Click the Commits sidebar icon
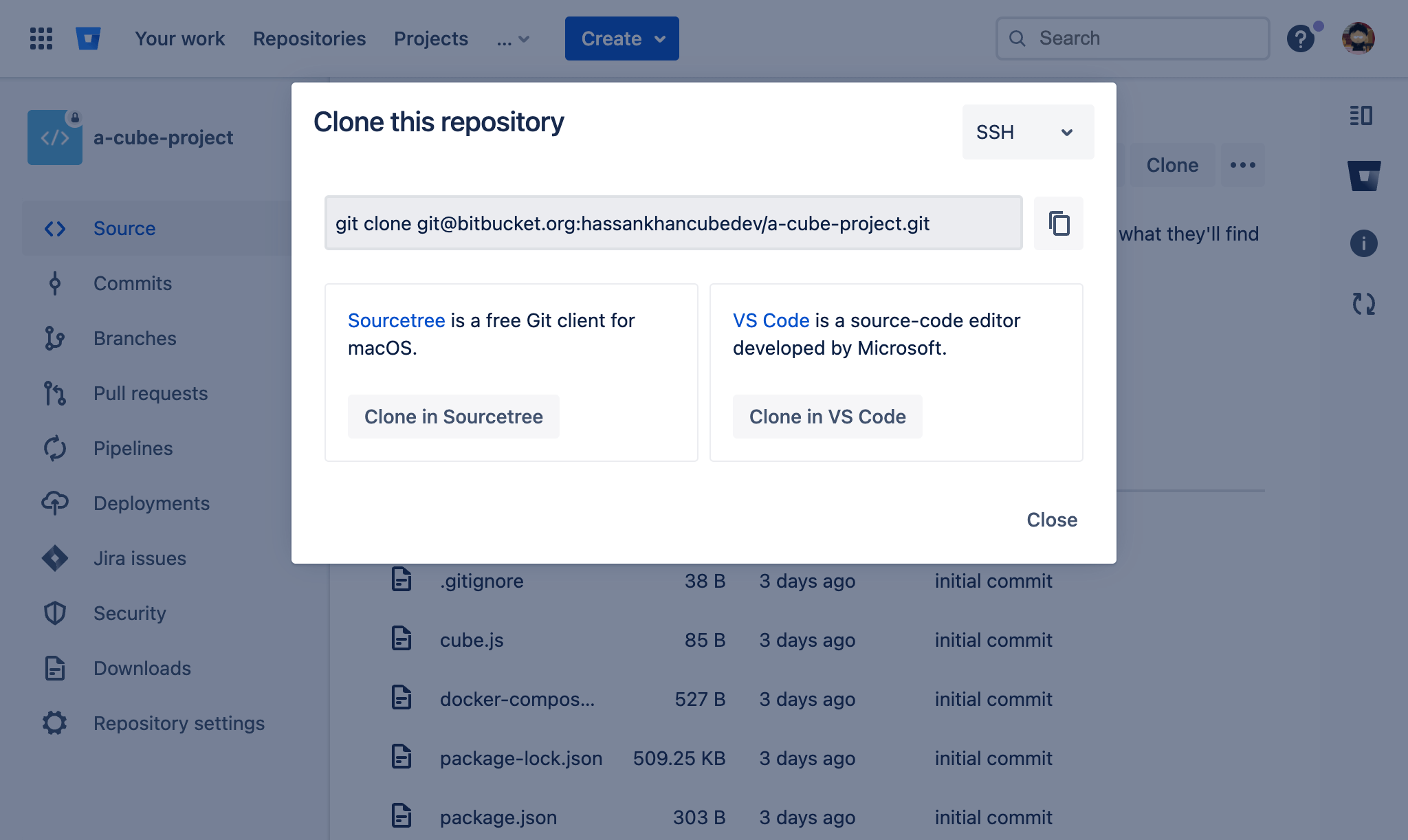1408x840 pixels. pyautogui.click(x=55, y=283)
